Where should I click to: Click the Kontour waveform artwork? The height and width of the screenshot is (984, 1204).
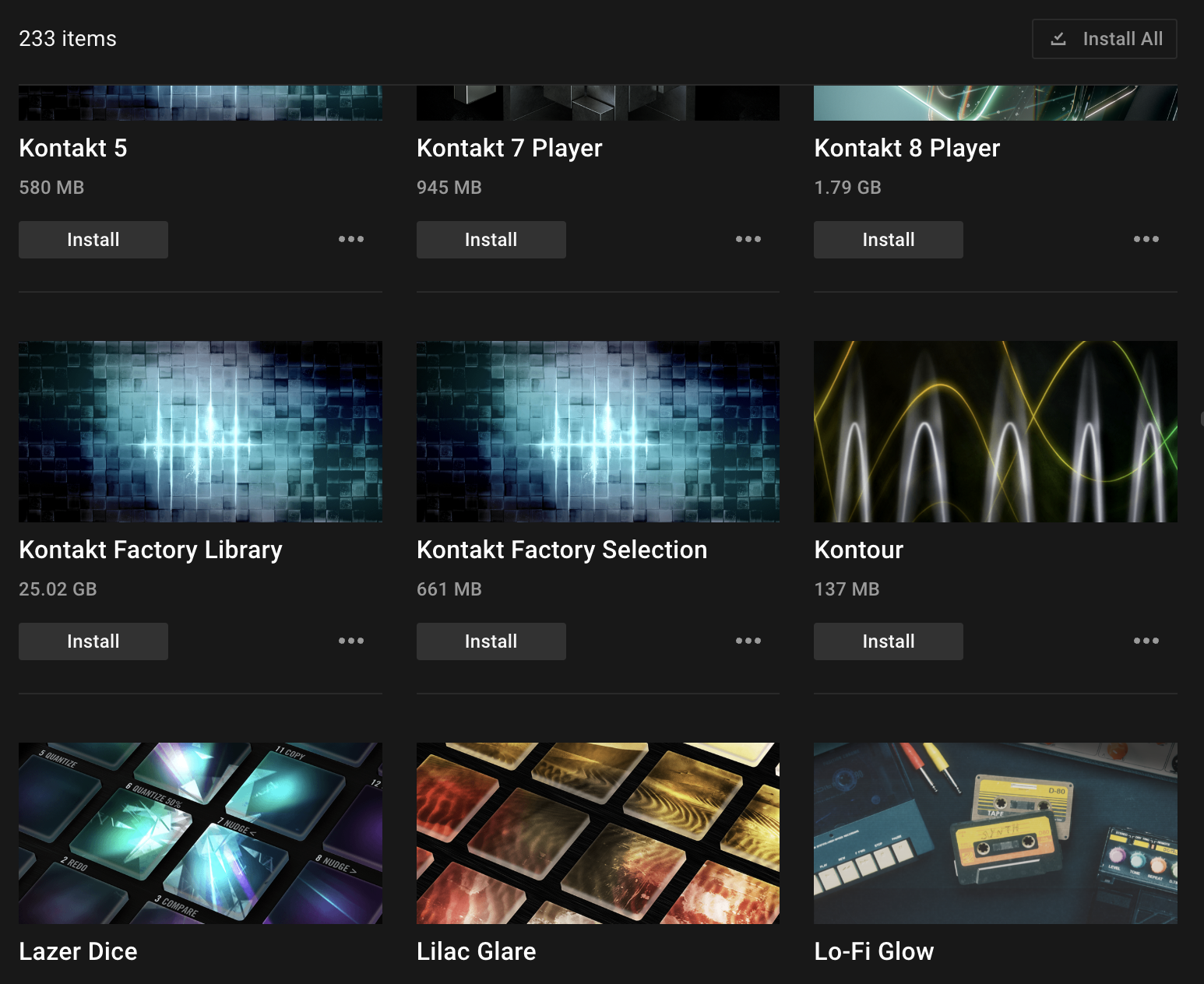pyautogui.click(x=995, y=431)
